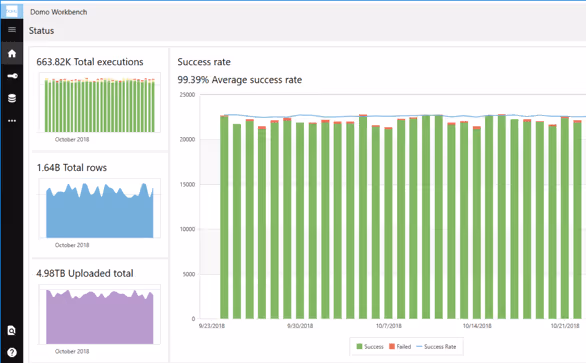Screen dimensions: 586x363
Task: Click the 10/7/2018 axis label
Action: (x=389, y=326)
